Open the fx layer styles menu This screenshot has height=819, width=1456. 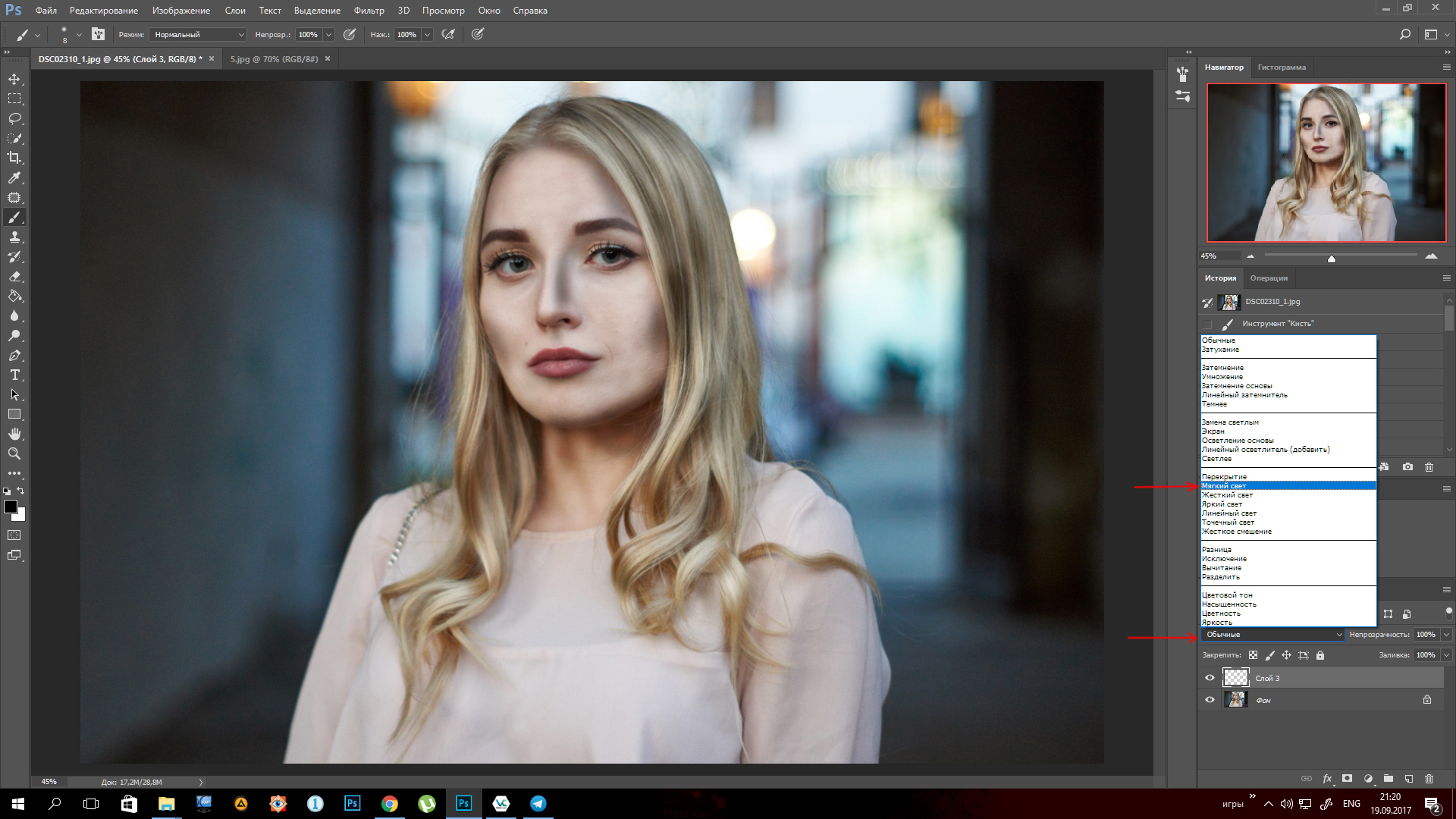click(1327, 778)
